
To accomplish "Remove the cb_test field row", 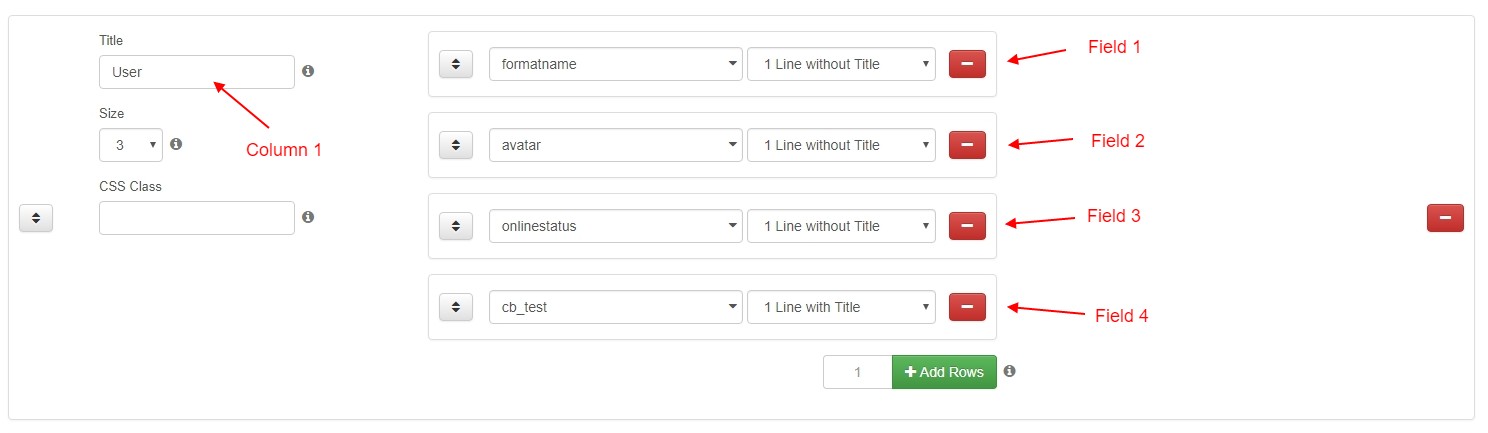I will pos(967,307).
